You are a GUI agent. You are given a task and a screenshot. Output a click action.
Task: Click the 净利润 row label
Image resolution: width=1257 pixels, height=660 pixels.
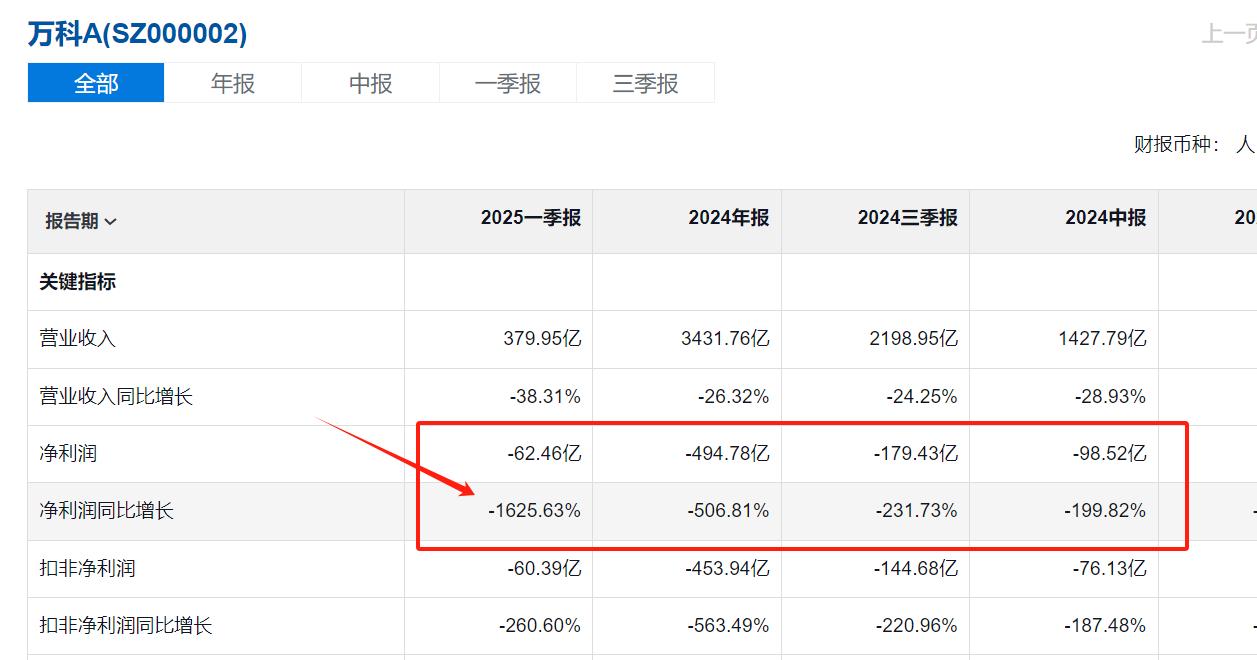point(68,454)
